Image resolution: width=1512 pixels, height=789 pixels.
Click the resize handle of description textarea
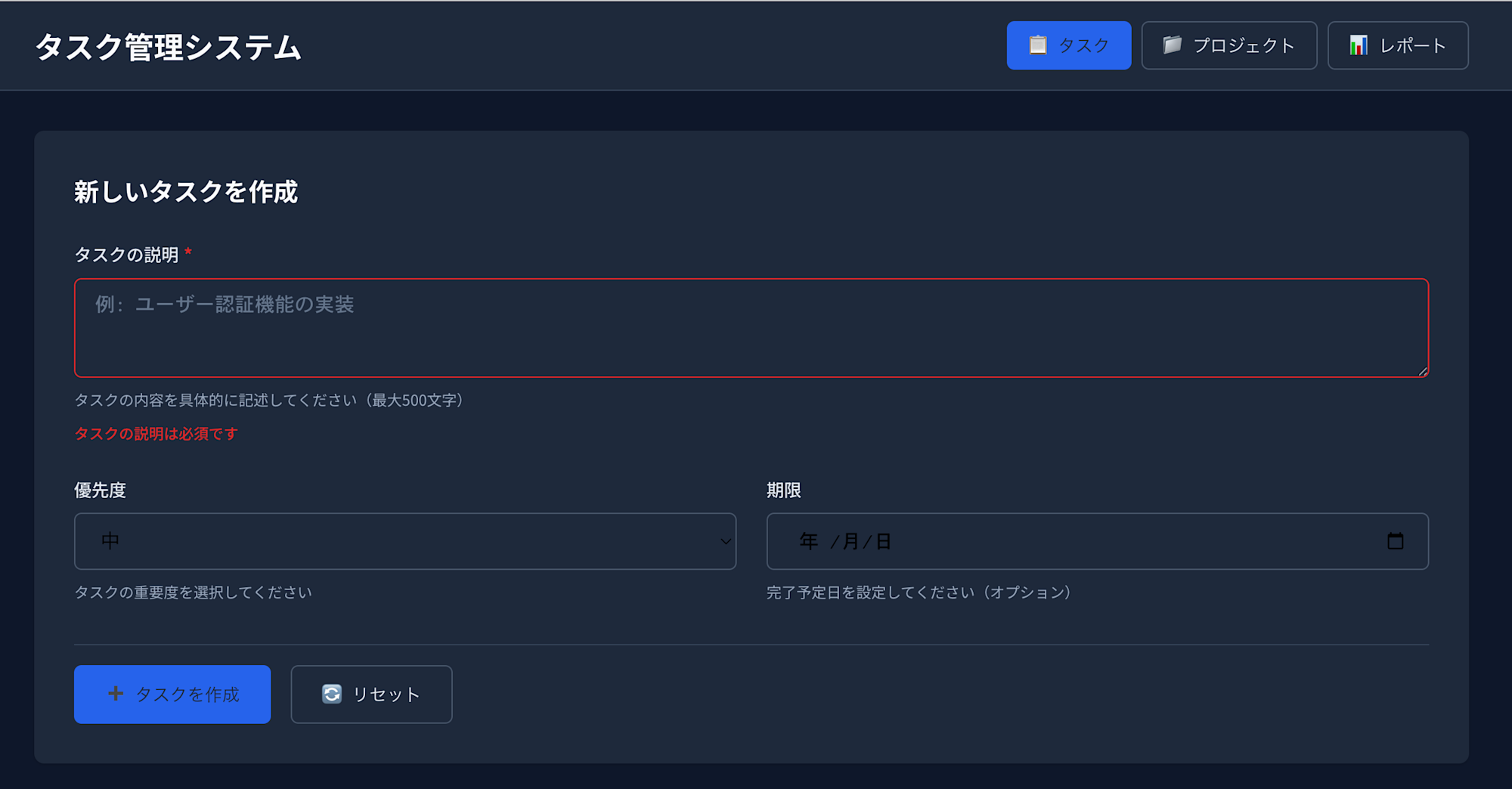pyautogui.click(x=1424, y=370)
